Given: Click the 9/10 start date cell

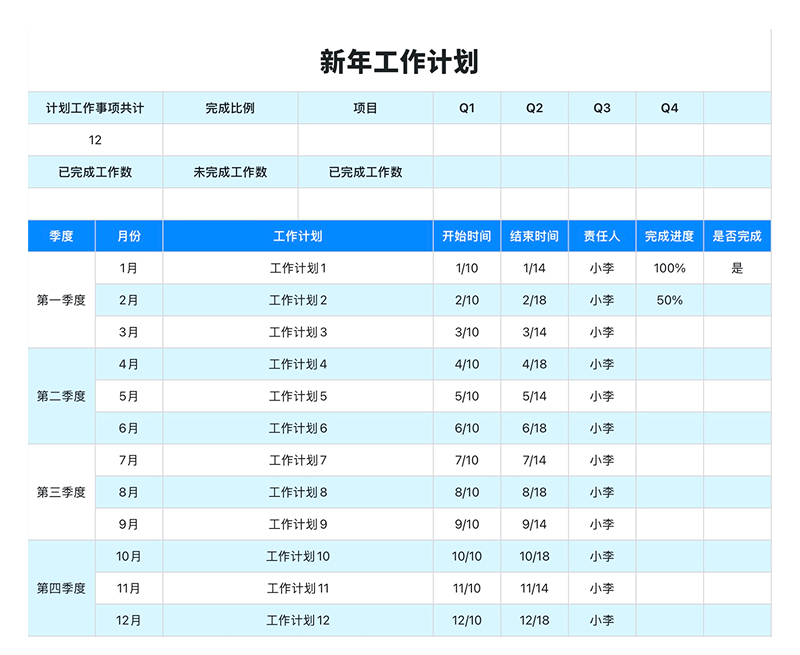Looking at the screenshot, I should pos(467,524).
